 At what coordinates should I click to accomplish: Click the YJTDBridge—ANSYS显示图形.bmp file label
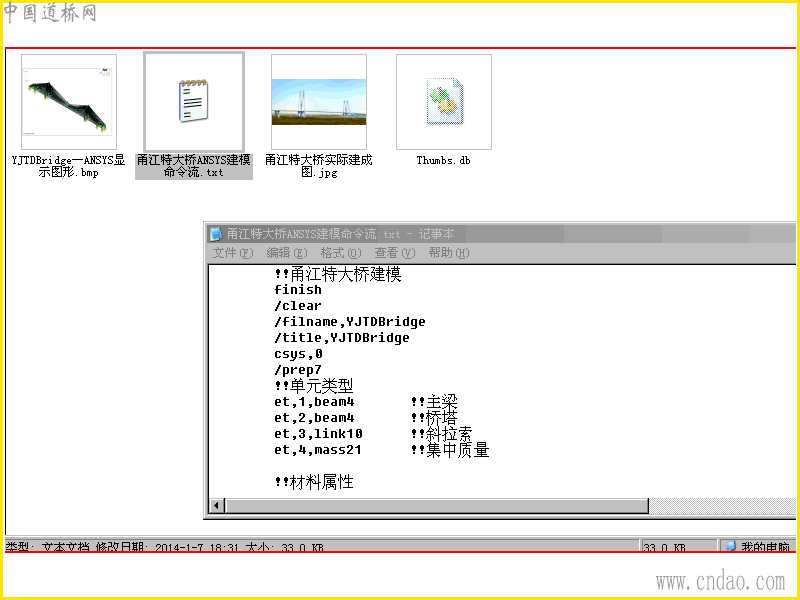pyautogui.click(x=68, y=166)
